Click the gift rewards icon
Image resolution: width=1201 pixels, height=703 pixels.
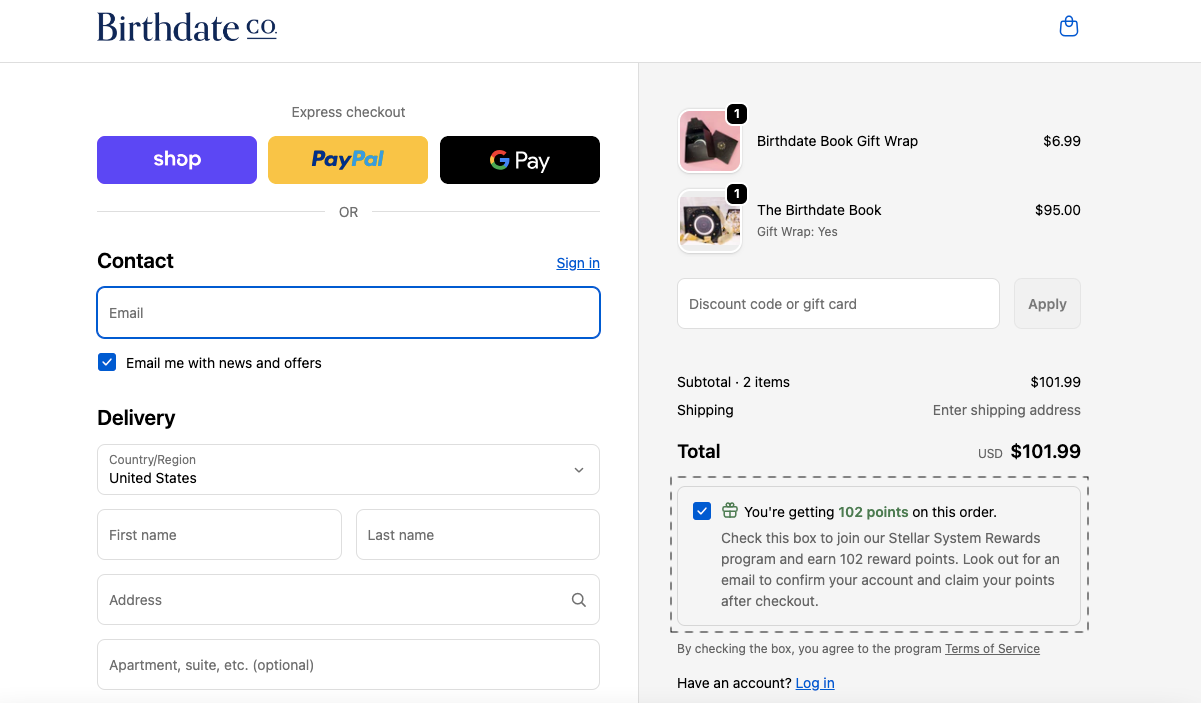click(730, 511)
